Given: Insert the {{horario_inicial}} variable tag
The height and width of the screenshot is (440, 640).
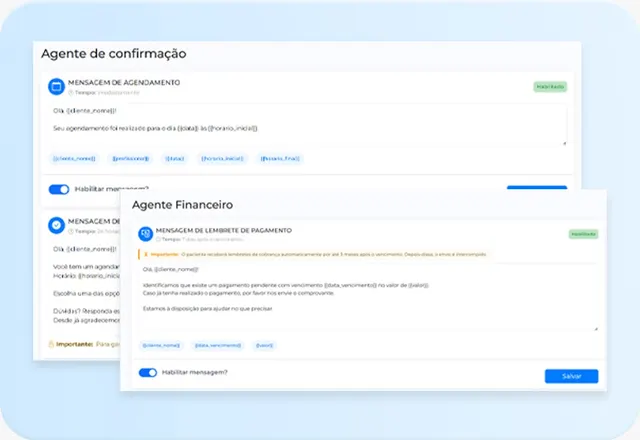Looking at the screenshot, I should click(222, 158).
